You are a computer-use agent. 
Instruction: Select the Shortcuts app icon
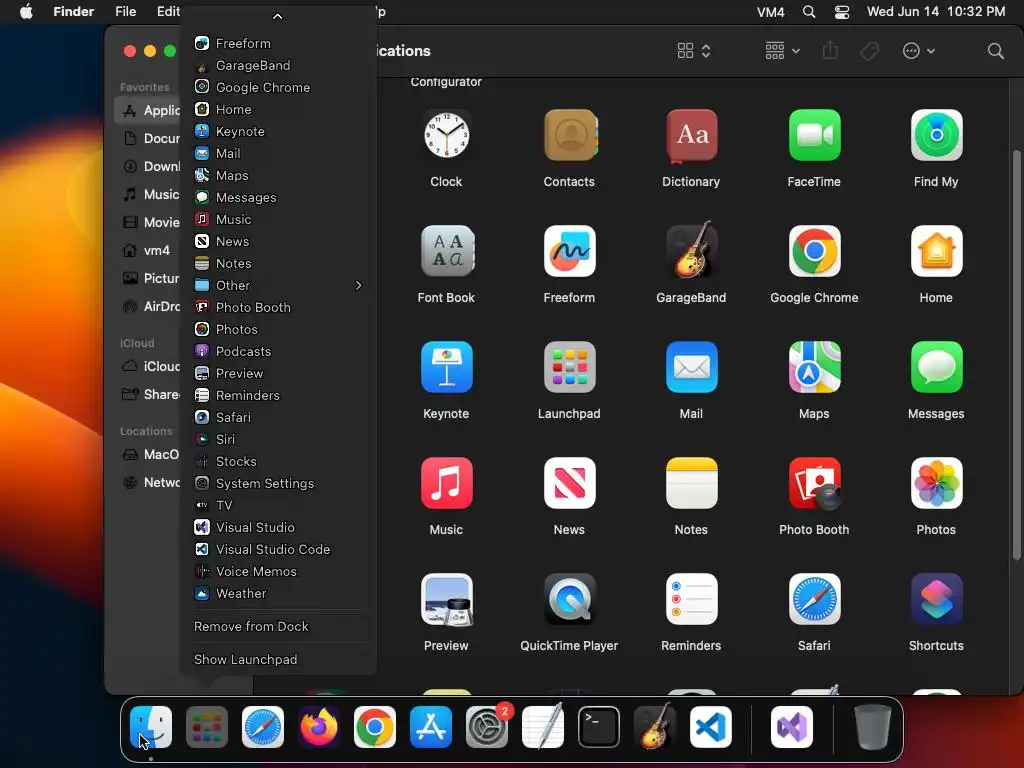click(x=936, y=600)
